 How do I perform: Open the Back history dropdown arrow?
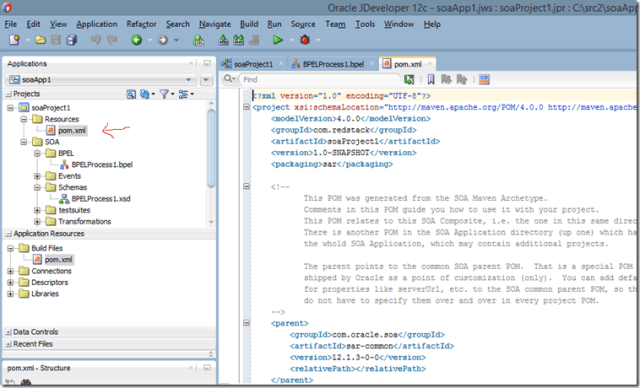pos(150,40)
